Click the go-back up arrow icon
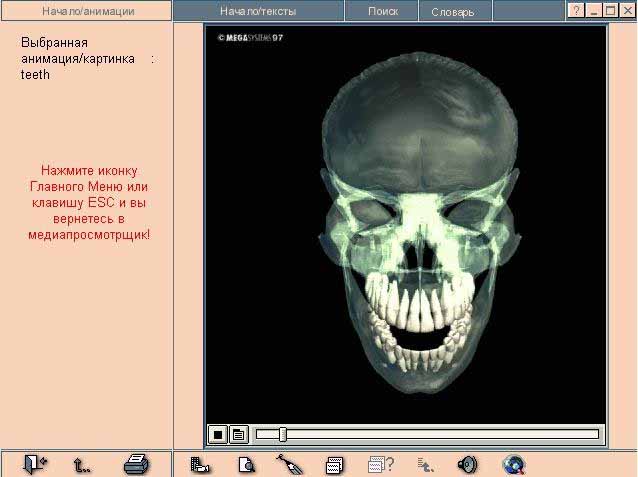 tap(84, 464)
